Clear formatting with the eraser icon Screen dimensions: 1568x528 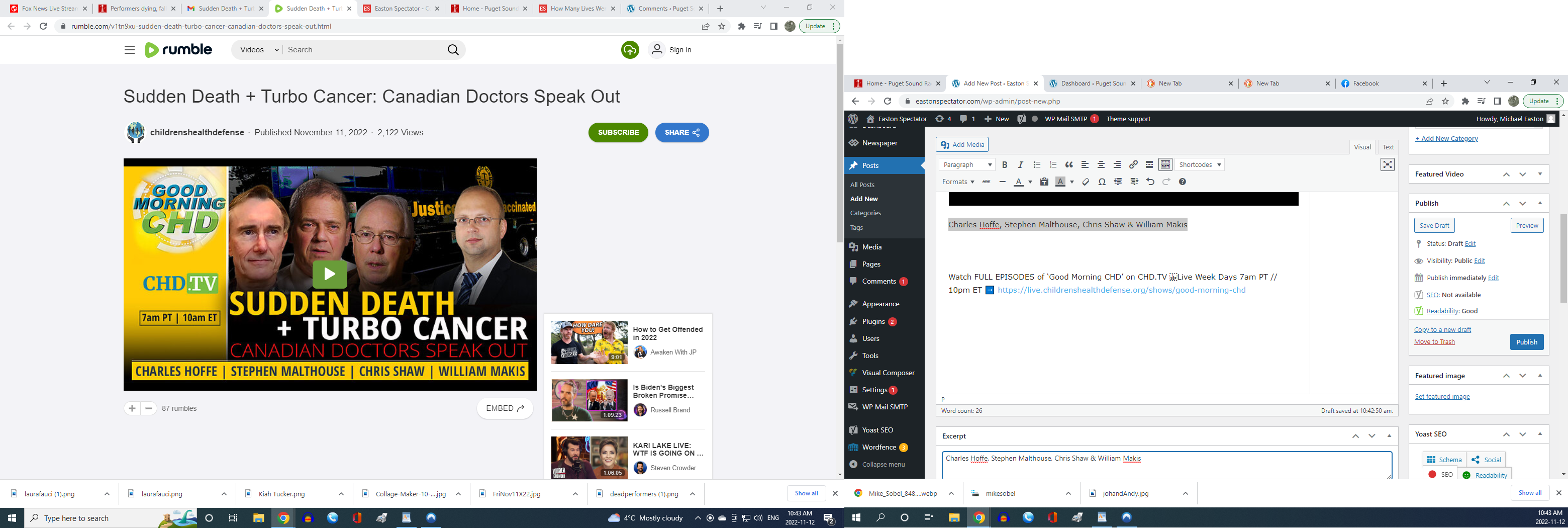(x=1086, y=182)
